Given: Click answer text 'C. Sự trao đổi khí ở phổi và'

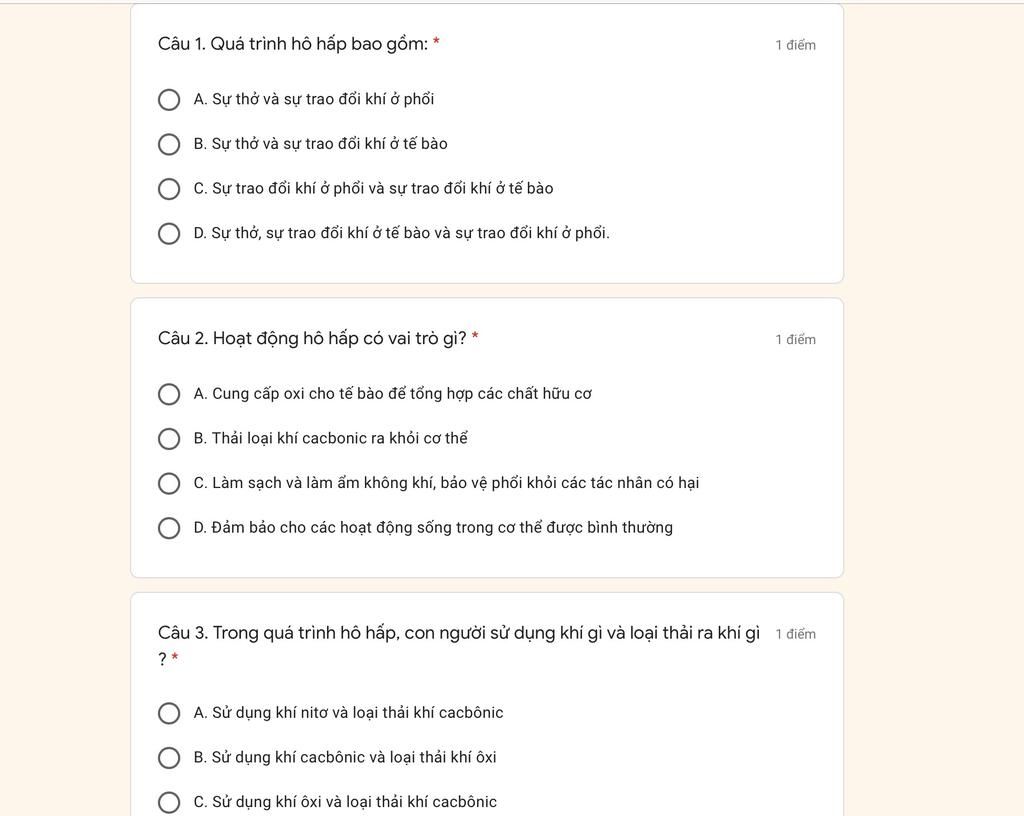Looking at the screenshot, I should (373, 189).
